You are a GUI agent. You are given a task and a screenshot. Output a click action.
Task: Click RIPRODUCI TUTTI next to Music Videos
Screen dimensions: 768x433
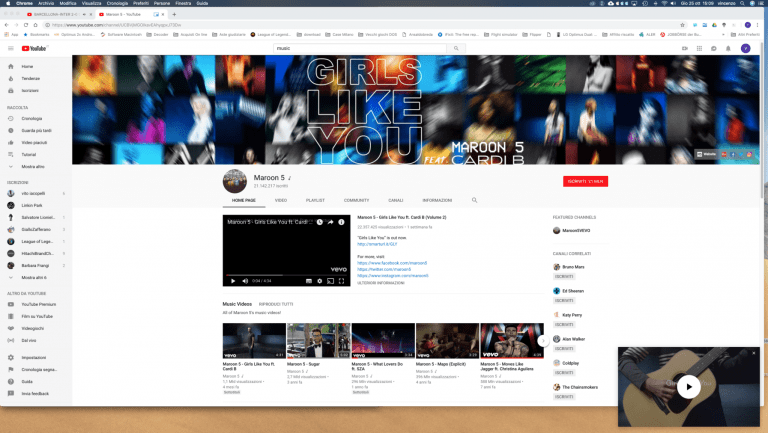click(x=276, y=304)
